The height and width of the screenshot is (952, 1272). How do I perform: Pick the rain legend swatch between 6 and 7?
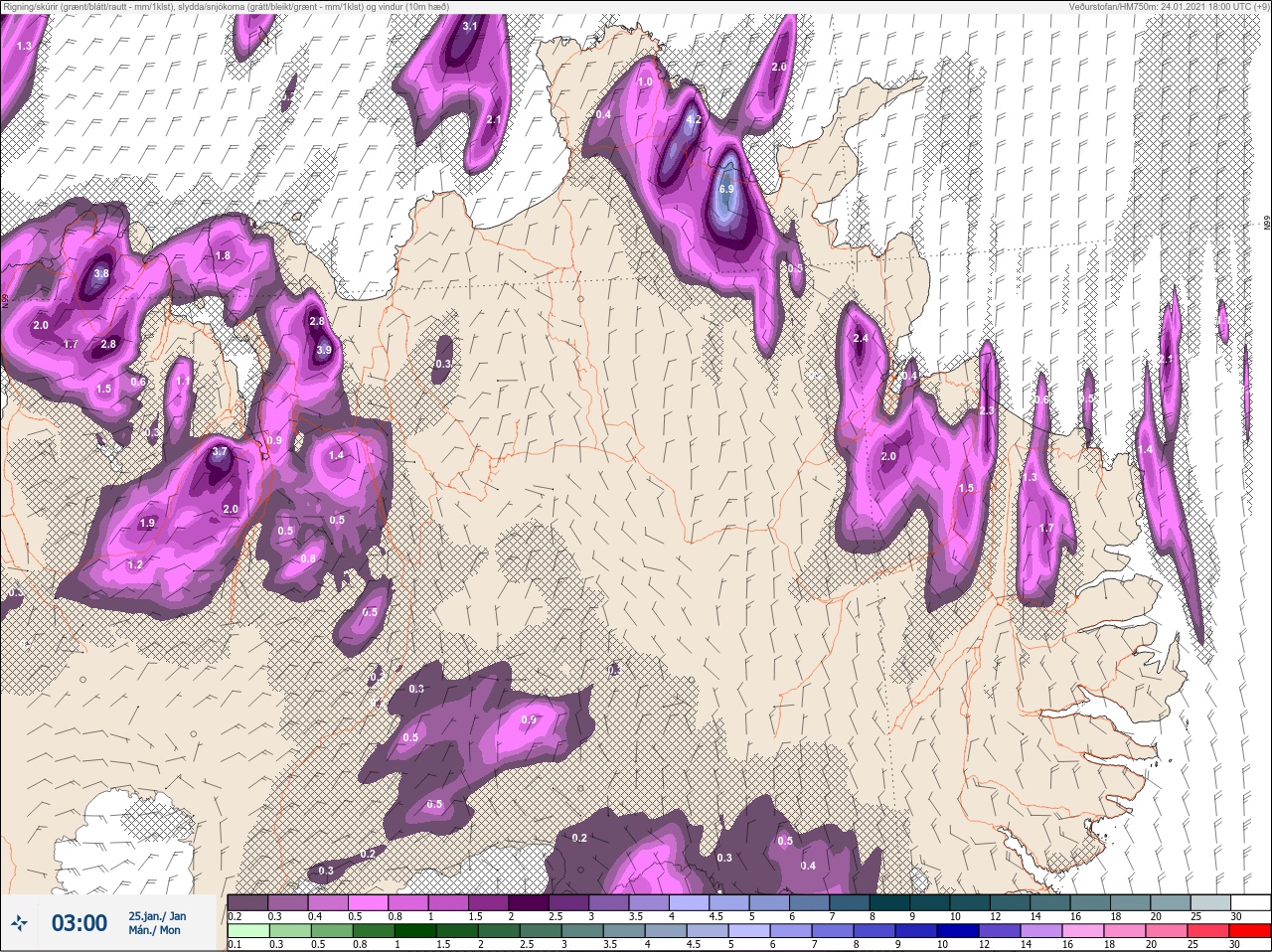792,931
